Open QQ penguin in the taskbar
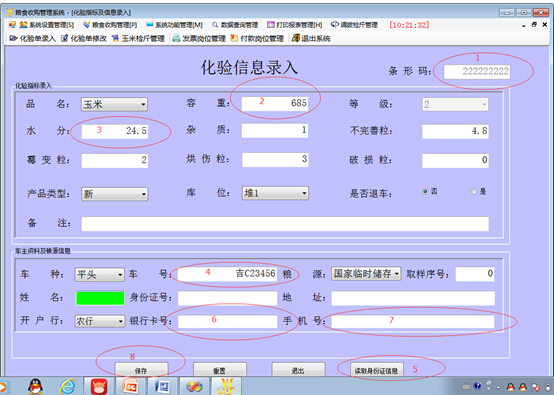This screenshot has height=395, width=554. click(x=35, y=386)
